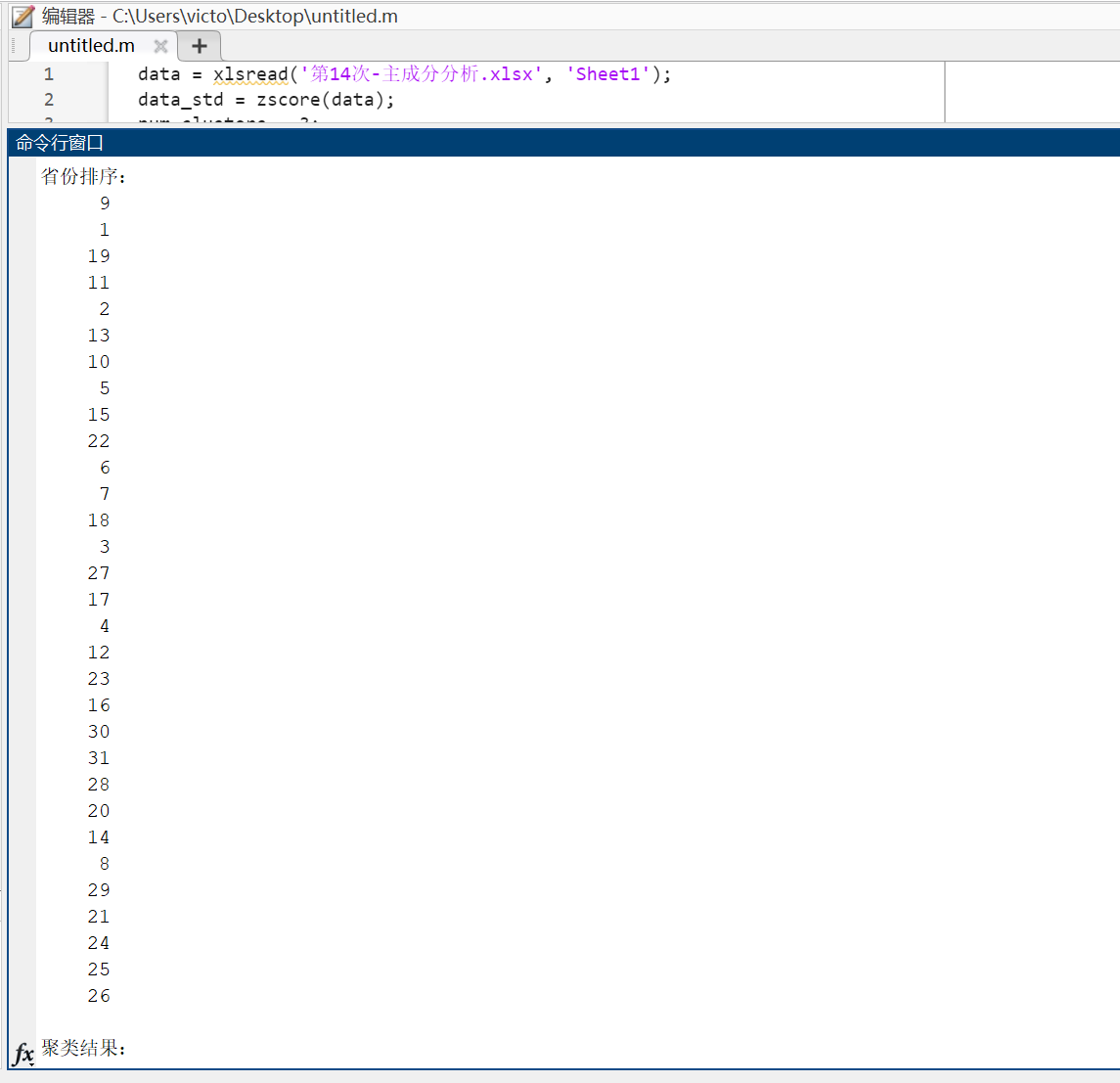This screenshot has width=1120, height=1083.
Task: Click output value 21
Action: [99, 918]
